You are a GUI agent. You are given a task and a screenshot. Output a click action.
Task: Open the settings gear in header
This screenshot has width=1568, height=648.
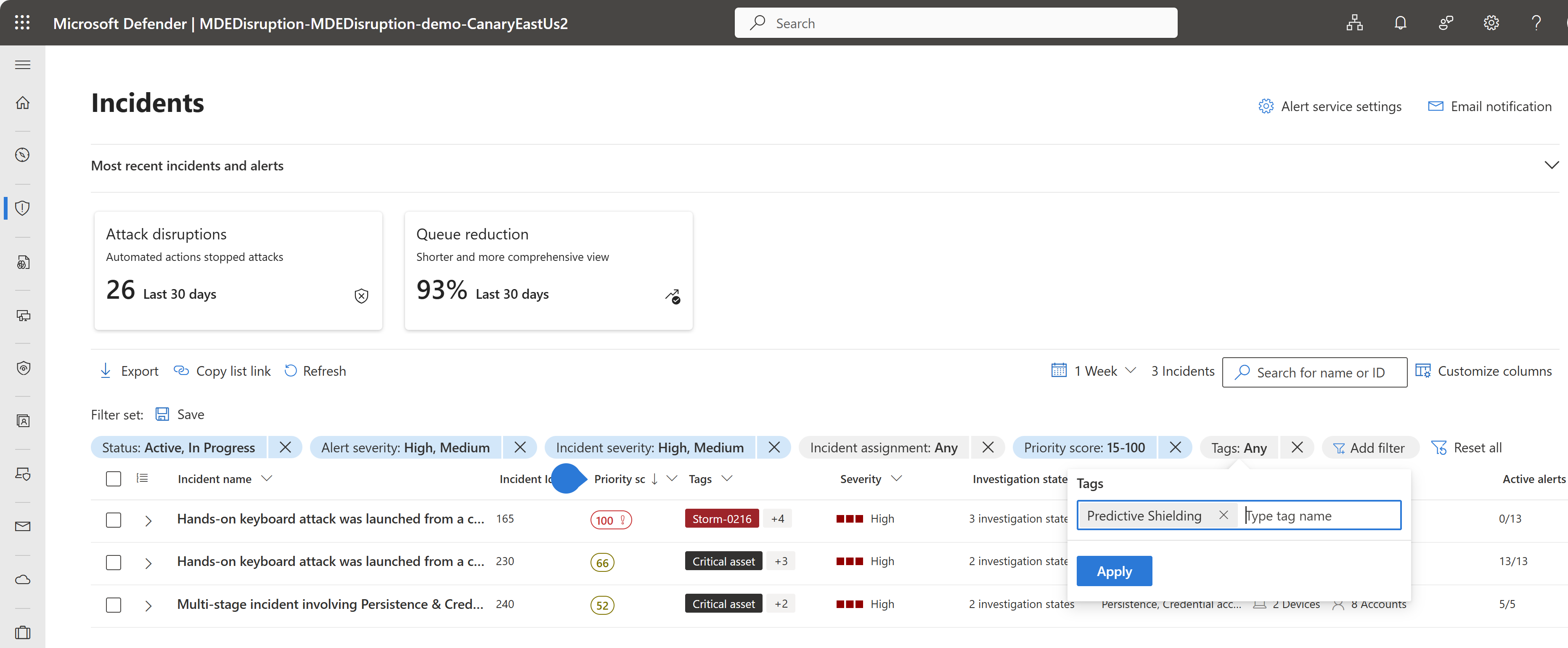pyautogui.click(x=1491, y=23)
